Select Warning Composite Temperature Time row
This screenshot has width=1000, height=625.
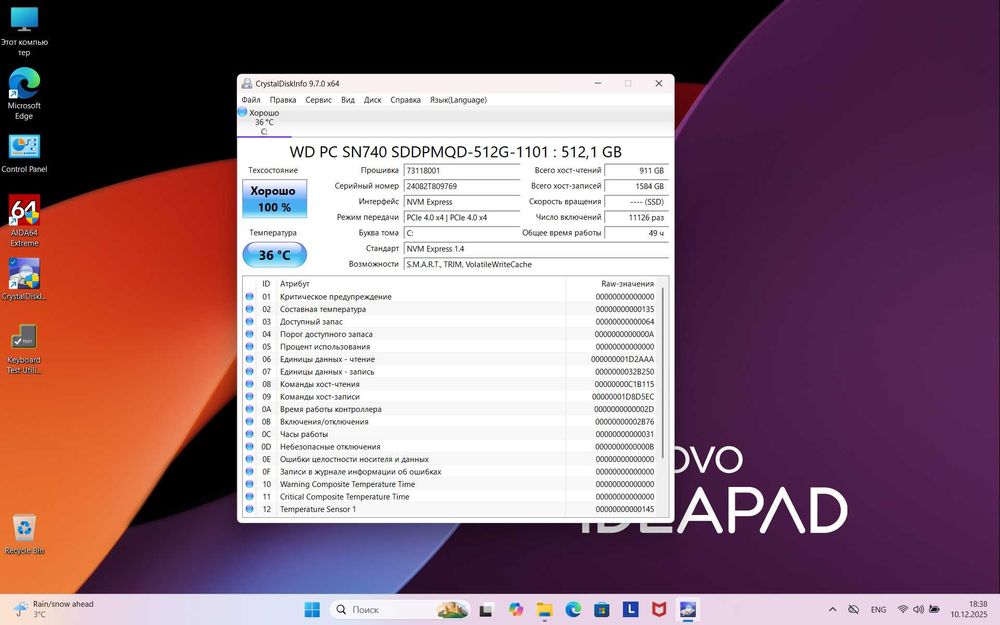coord(451,484)
